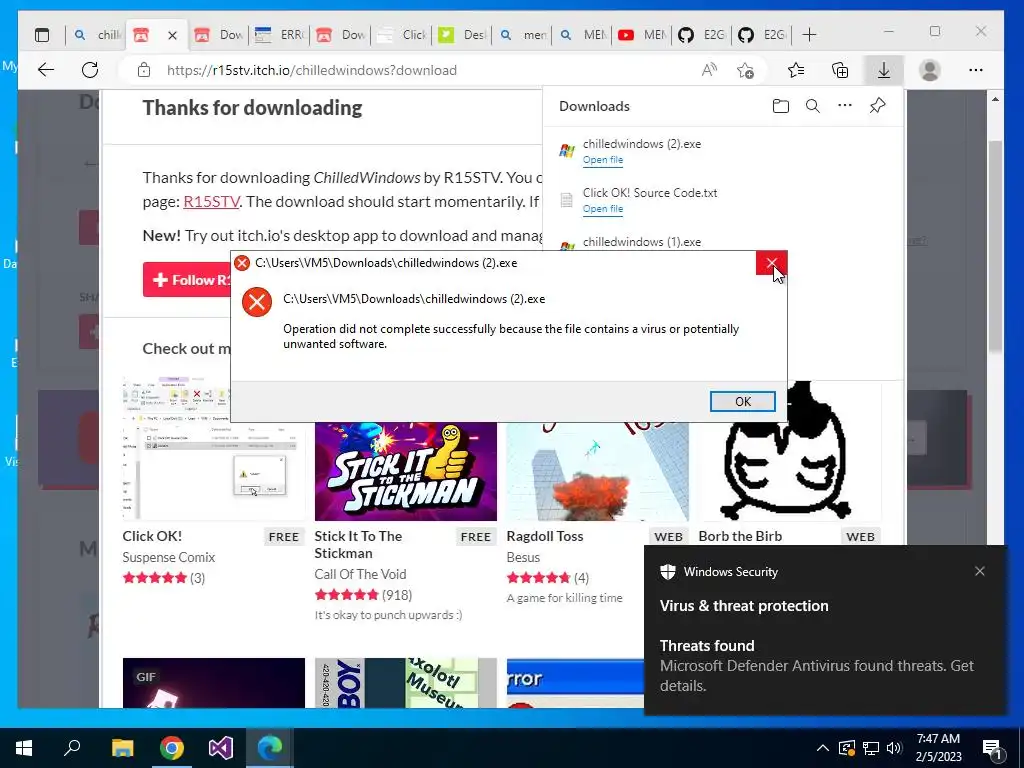Click Open file under Click OK! Source Code.txt
This screenshot has height=768, width=1024.
[603, 209]
